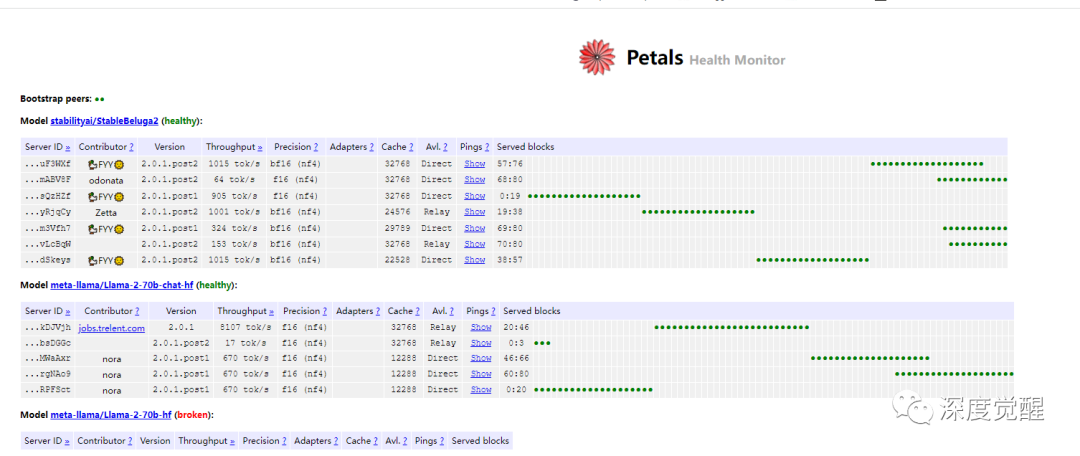Click the Petals flower logo
This screenshot has height=456, width=1080.
coord(596,57)
